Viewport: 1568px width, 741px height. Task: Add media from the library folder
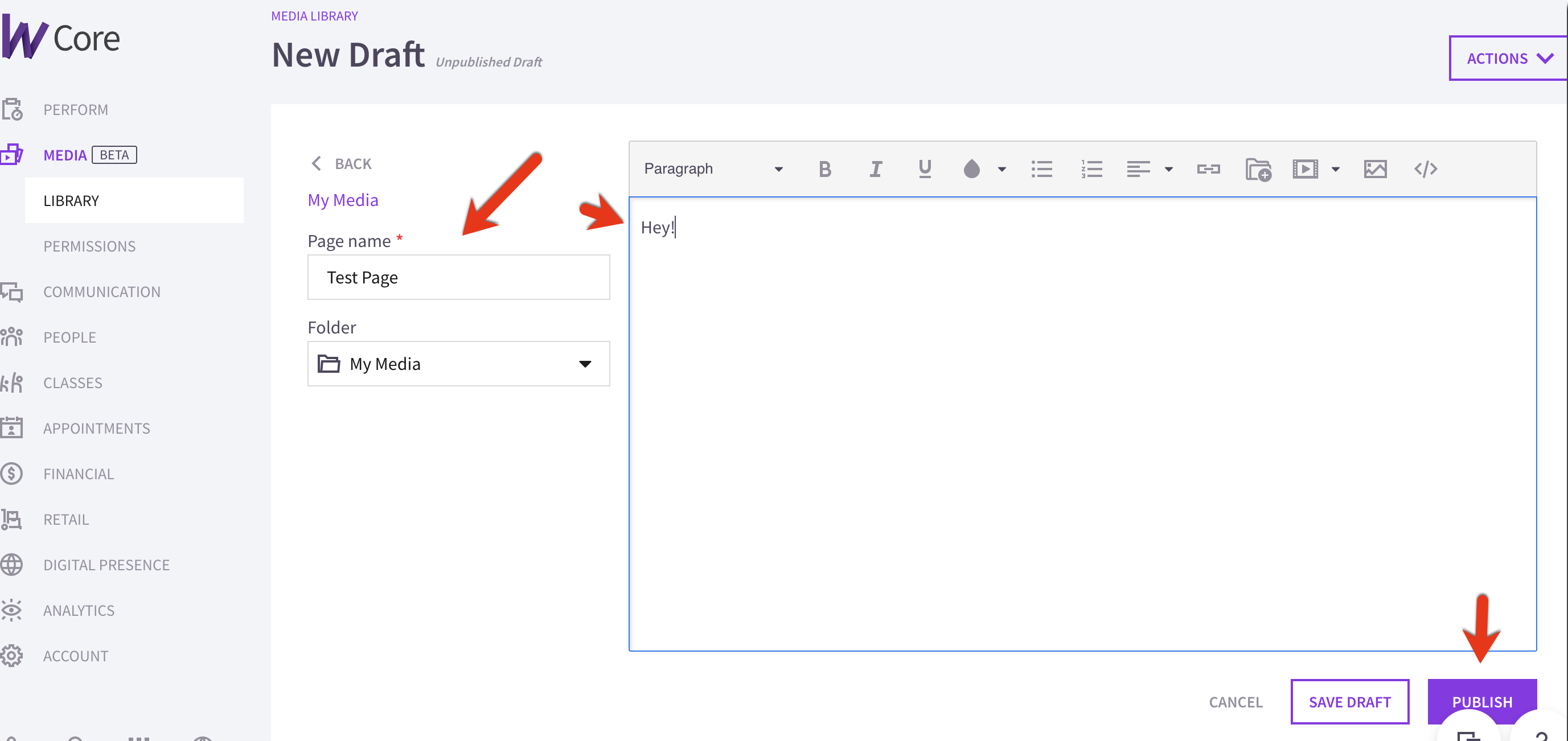click(1258, 168)
